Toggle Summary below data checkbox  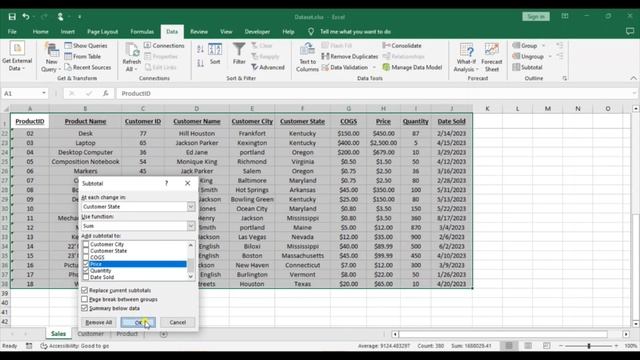point(84,308)
